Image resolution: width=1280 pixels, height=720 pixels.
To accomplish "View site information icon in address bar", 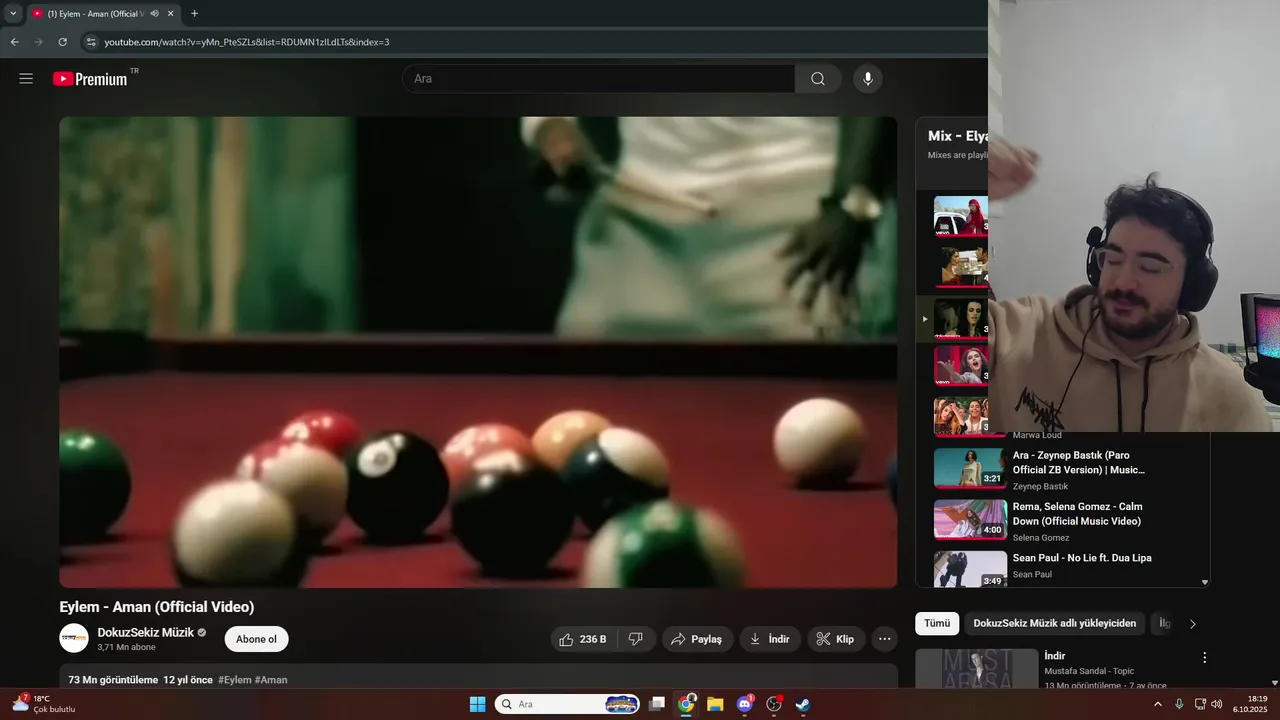I will point(91,42).
